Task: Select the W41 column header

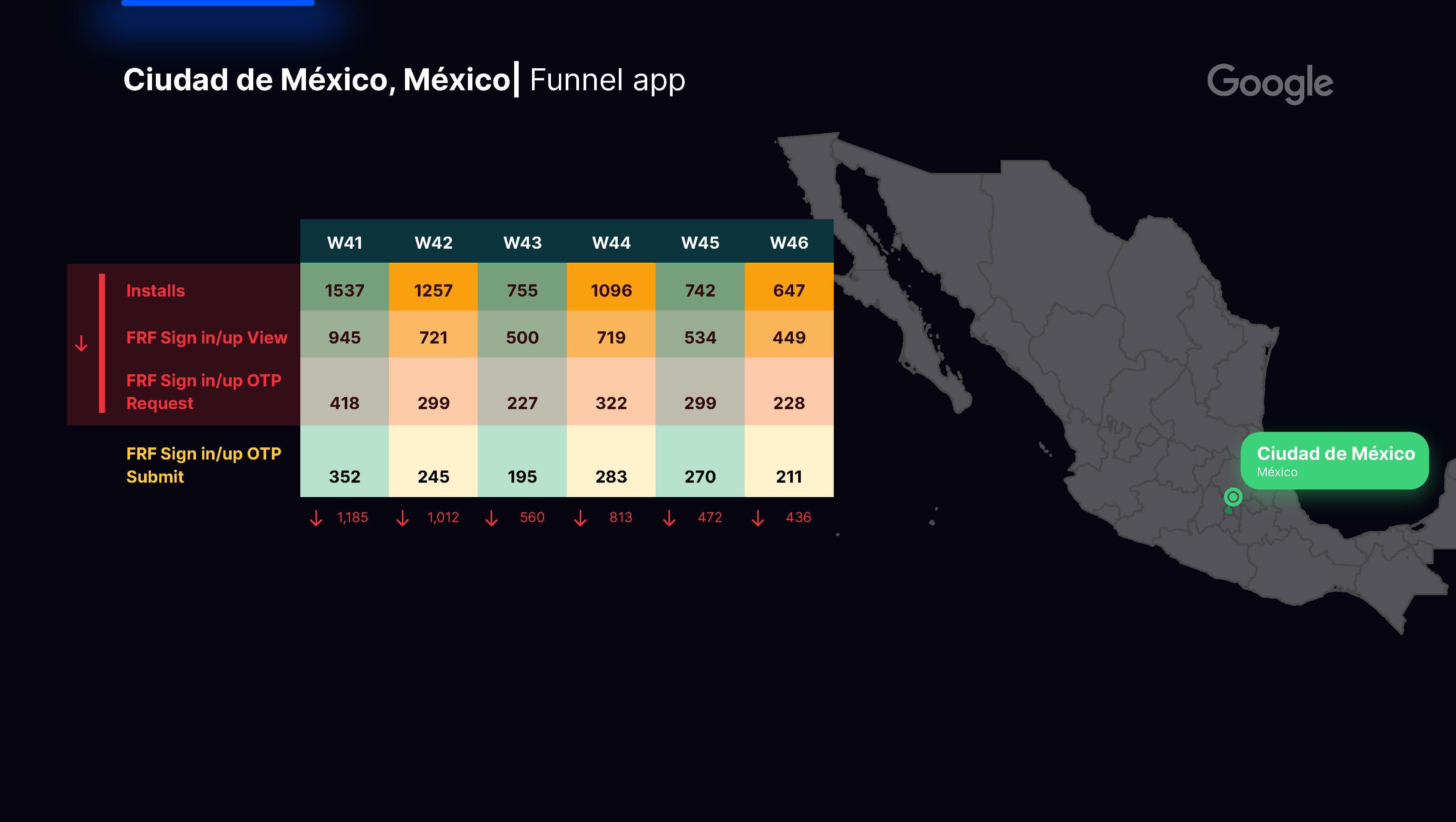Action: point(344,243)
